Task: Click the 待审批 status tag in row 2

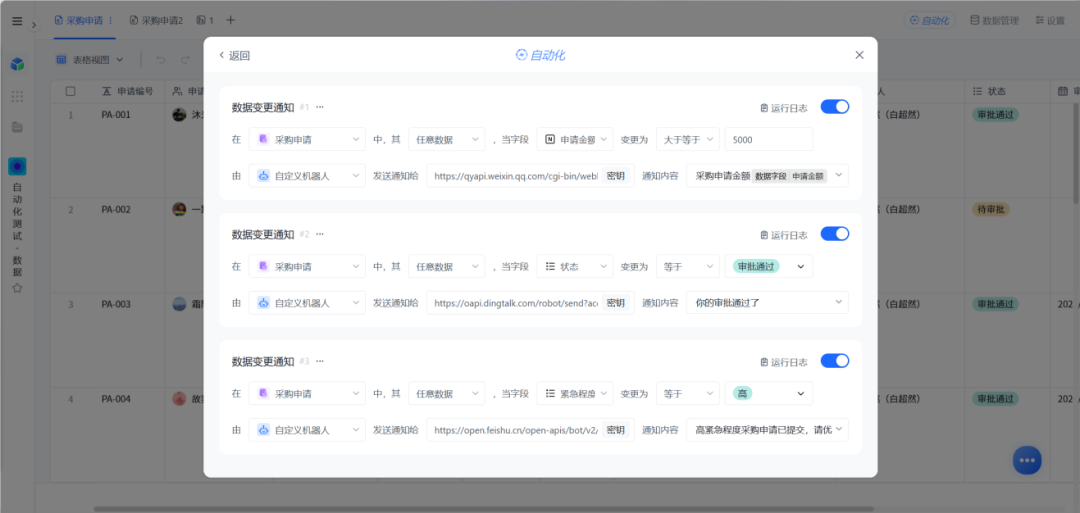Action: coord(990,209)
